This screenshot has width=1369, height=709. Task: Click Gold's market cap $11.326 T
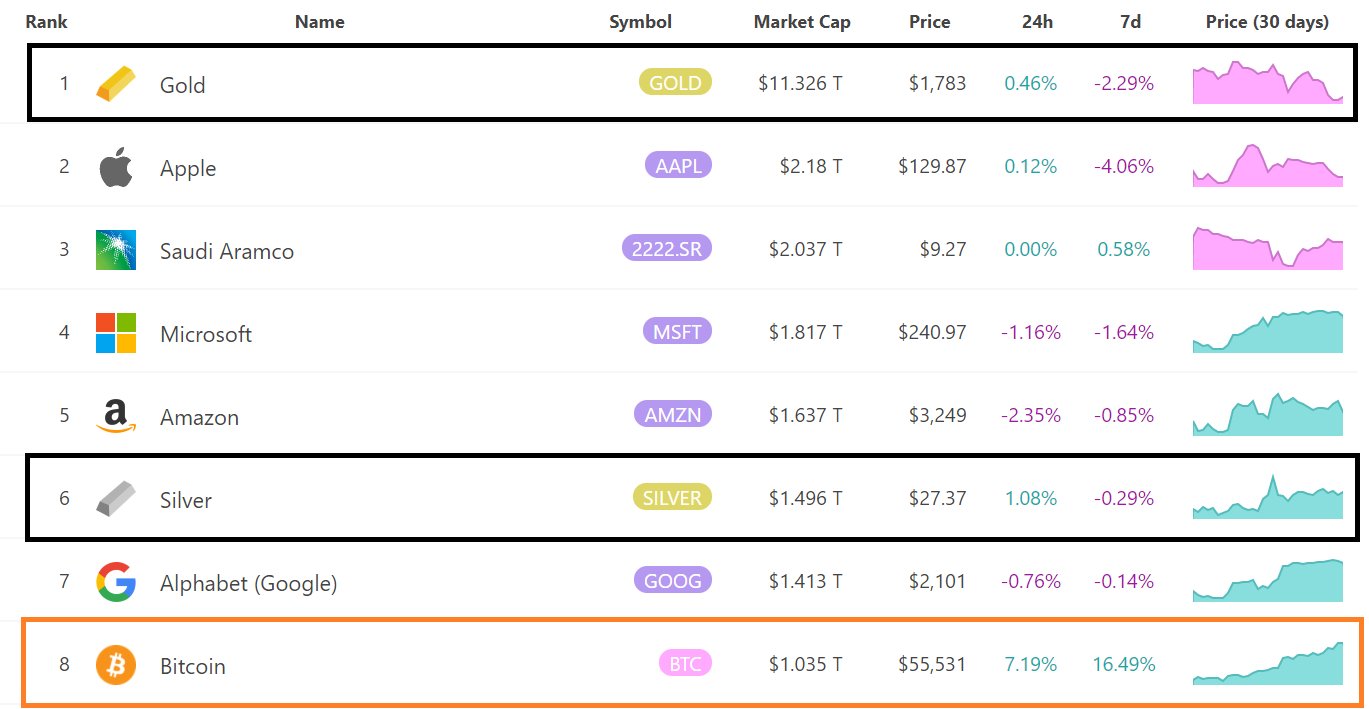(800, 83)
